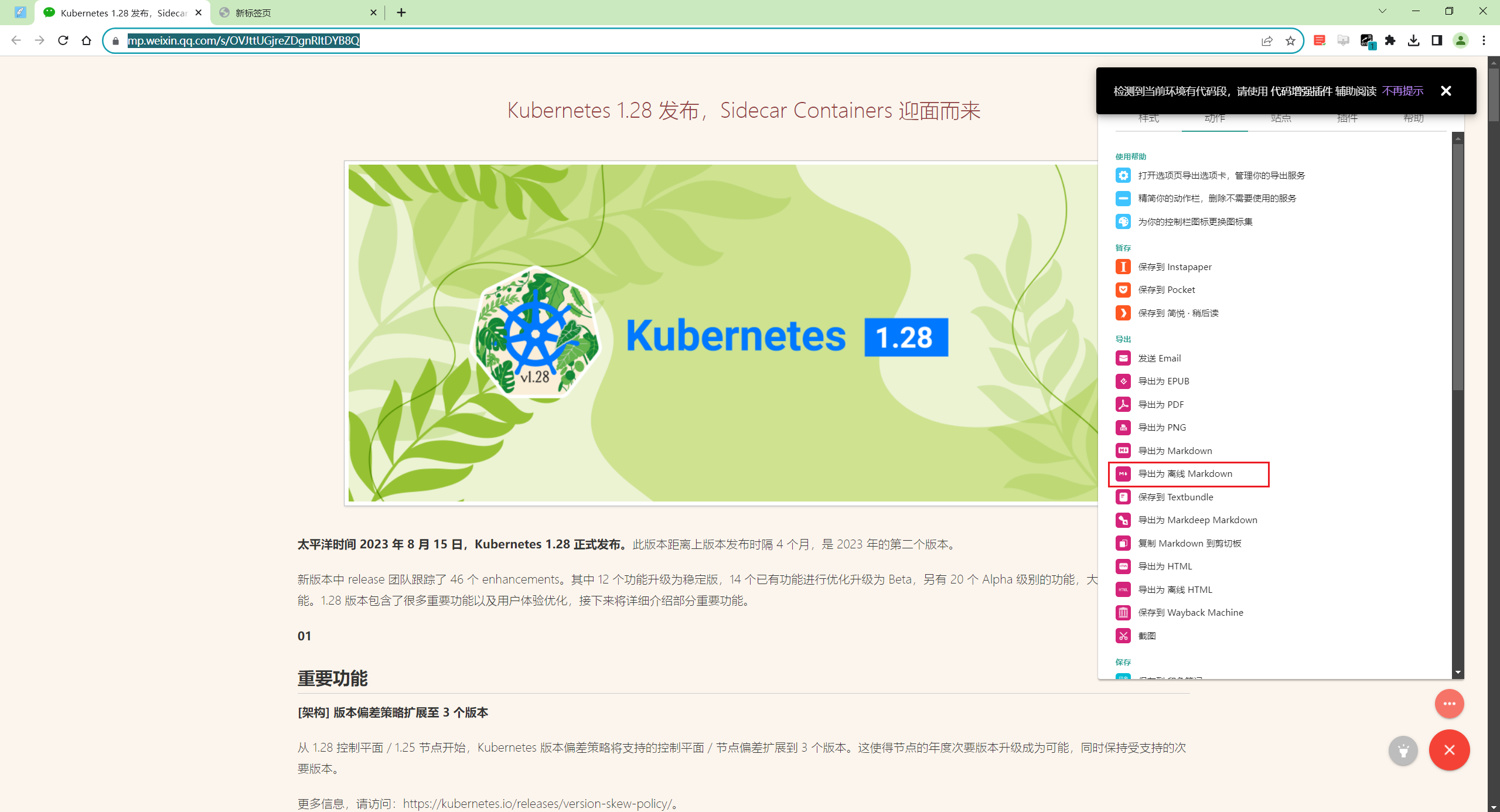
Task: Click the palette icon for 更换图标集
Action: coord(1123,221)
